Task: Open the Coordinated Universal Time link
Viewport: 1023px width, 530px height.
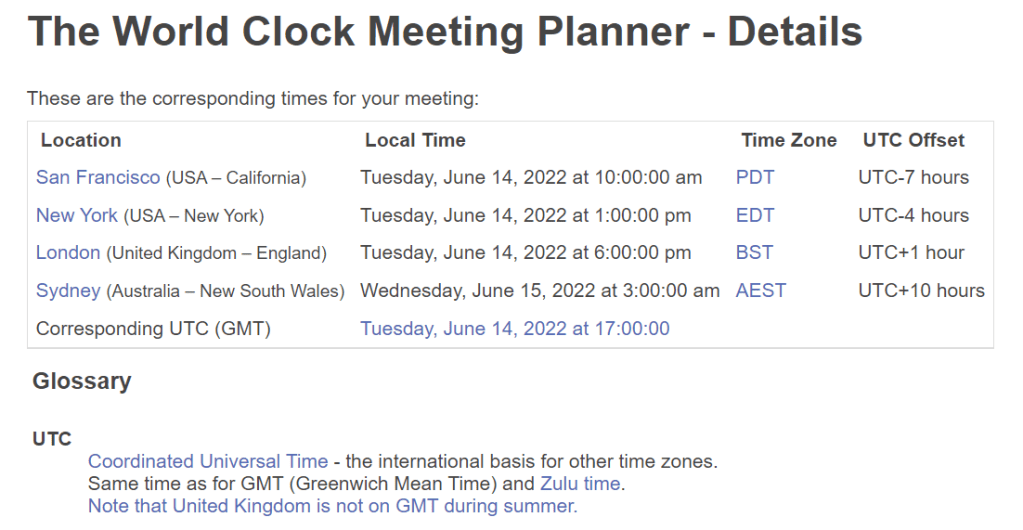Action: click(208, 462)
